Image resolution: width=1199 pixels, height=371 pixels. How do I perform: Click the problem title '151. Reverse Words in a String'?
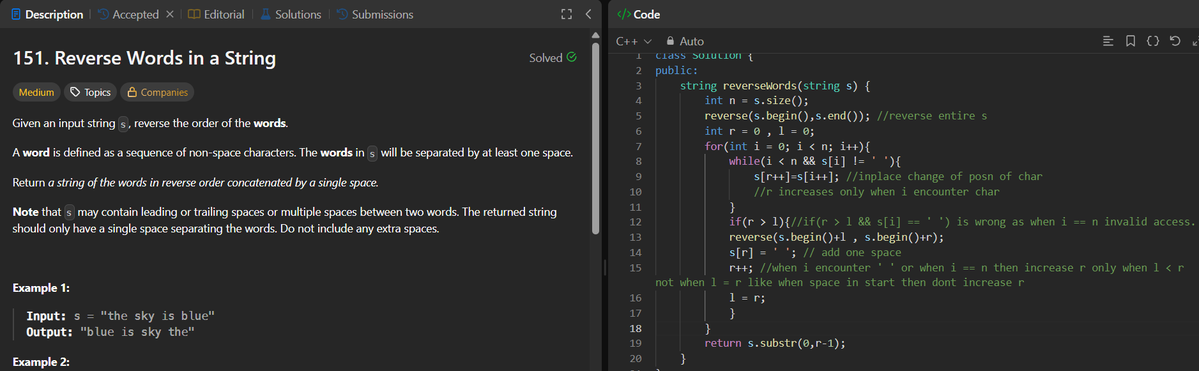pyautogui.click(x=145, y=58)
